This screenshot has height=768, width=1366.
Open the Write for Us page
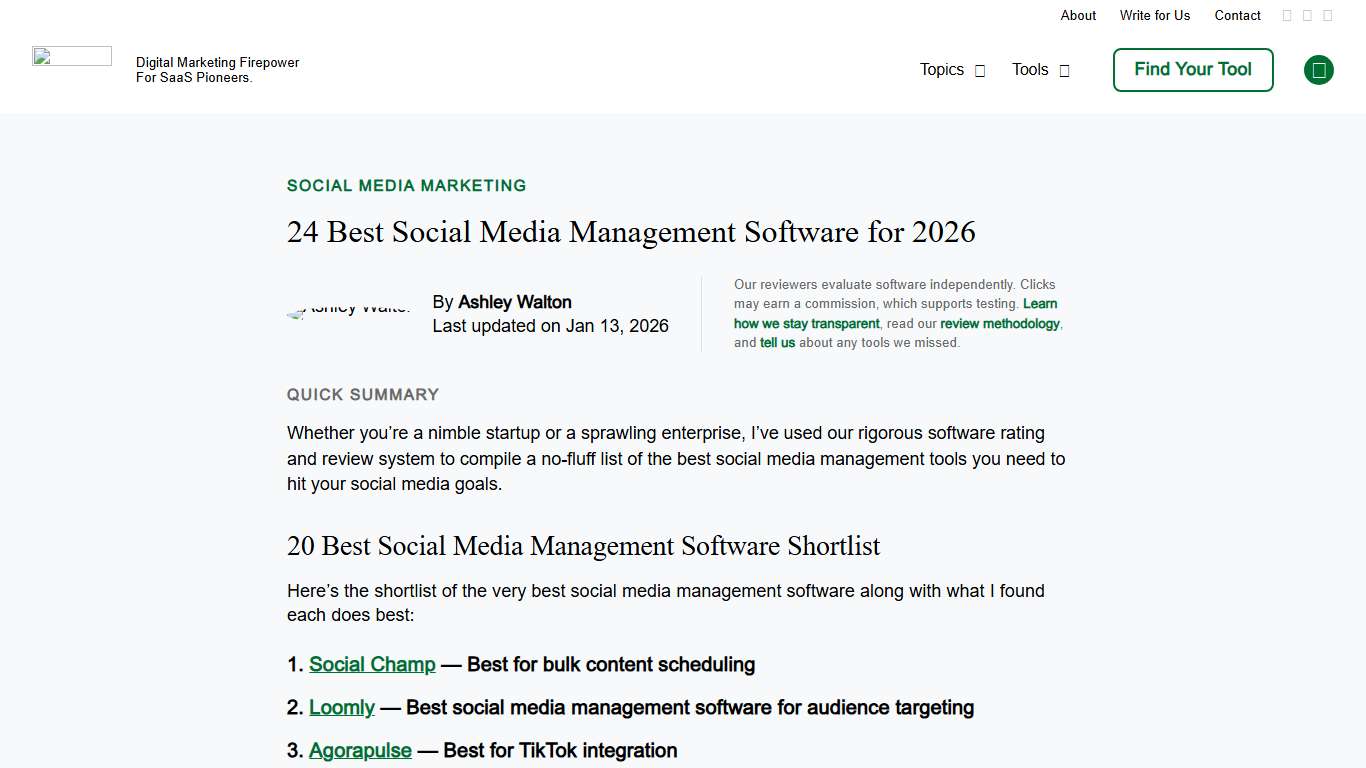[x=1155, y=15]
